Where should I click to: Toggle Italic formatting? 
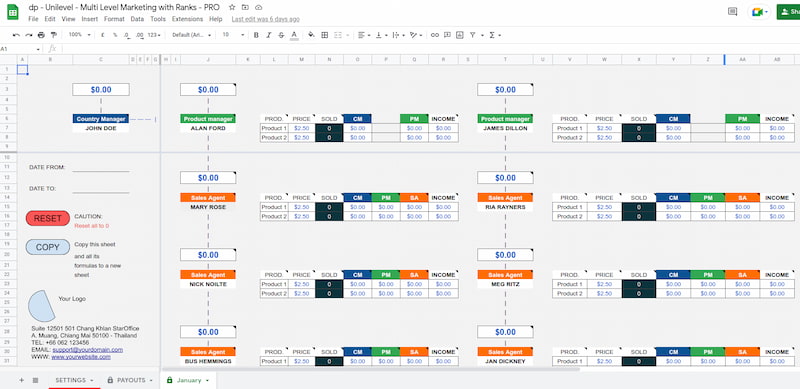pos(268,35)
